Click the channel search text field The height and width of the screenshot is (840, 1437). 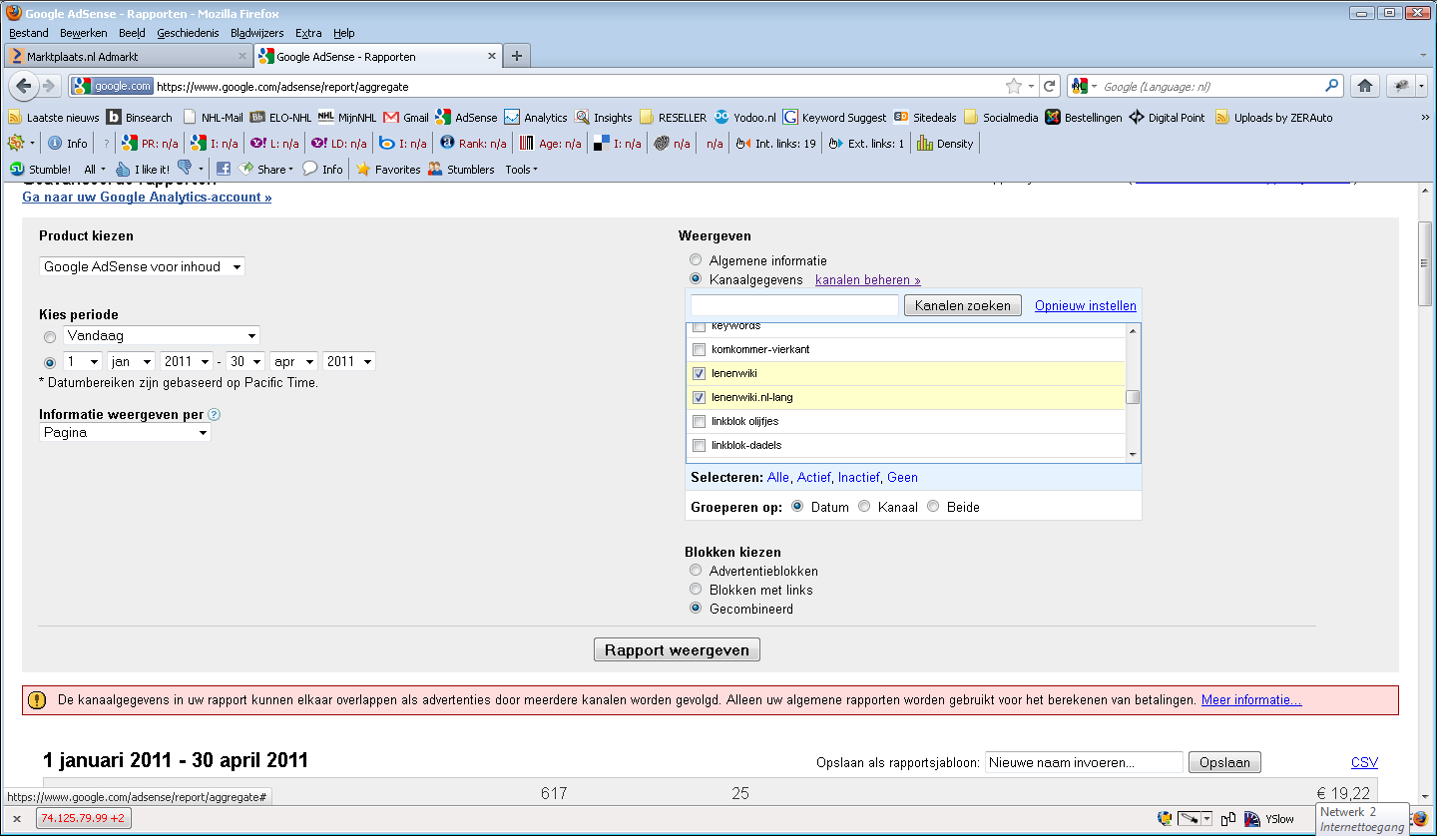(794, 305)
